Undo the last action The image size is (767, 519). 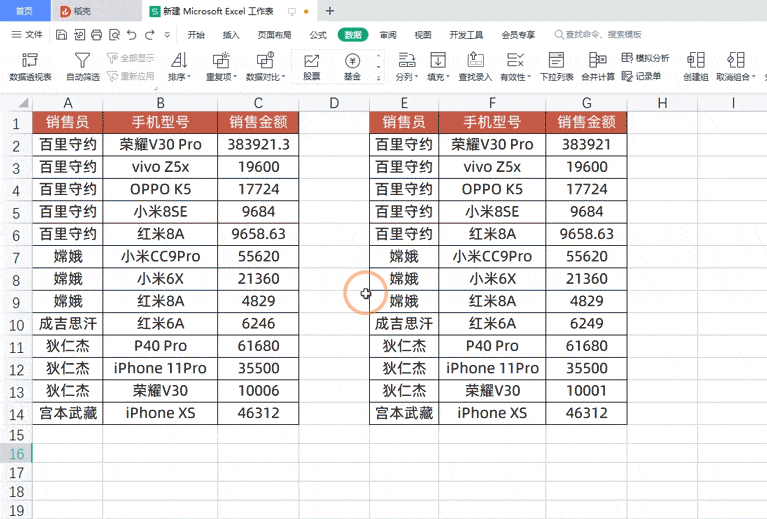132,35
